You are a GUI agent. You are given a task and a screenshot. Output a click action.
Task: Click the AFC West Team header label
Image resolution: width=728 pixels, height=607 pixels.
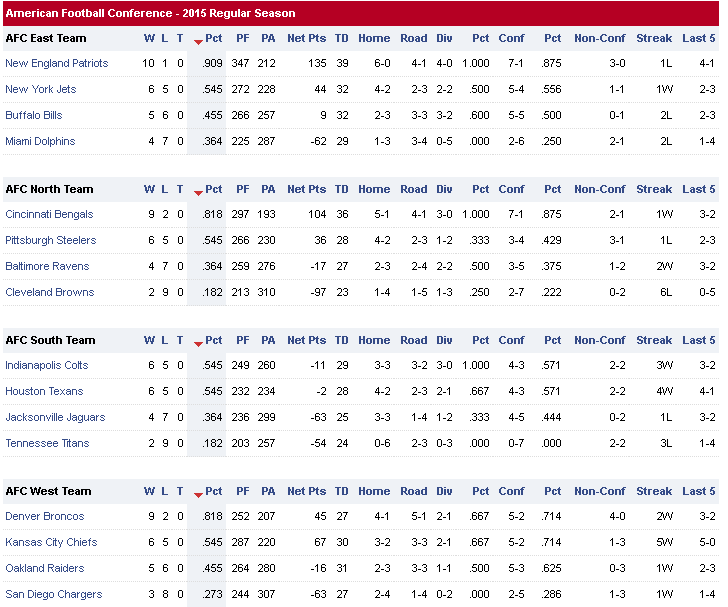tap(48, 491)
